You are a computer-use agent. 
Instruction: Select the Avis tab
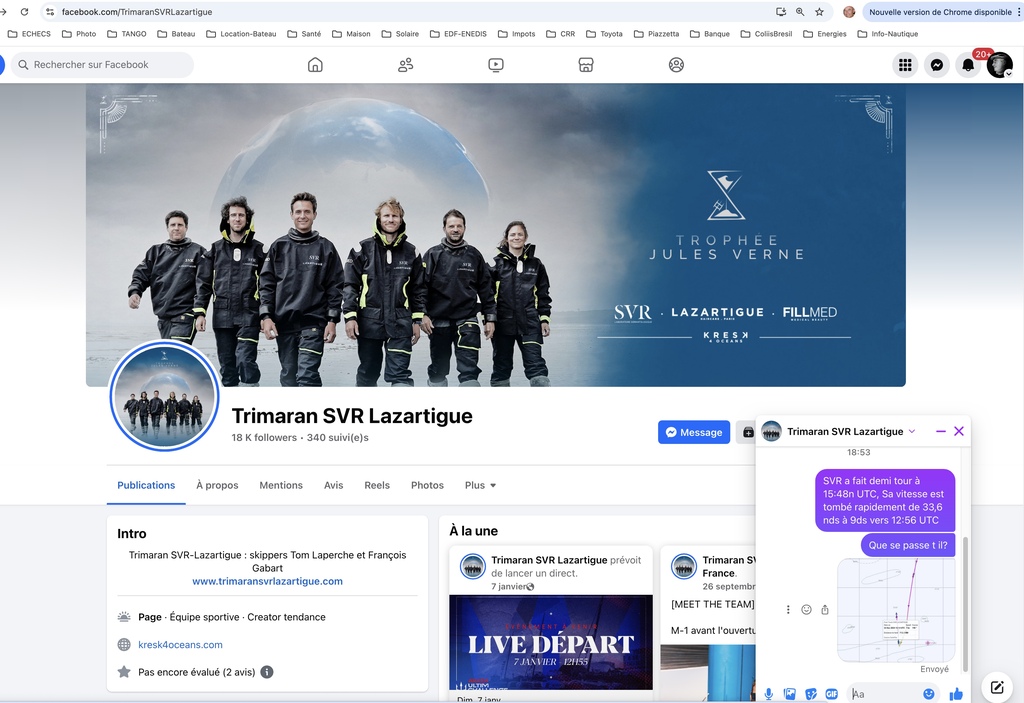[333, 485]
